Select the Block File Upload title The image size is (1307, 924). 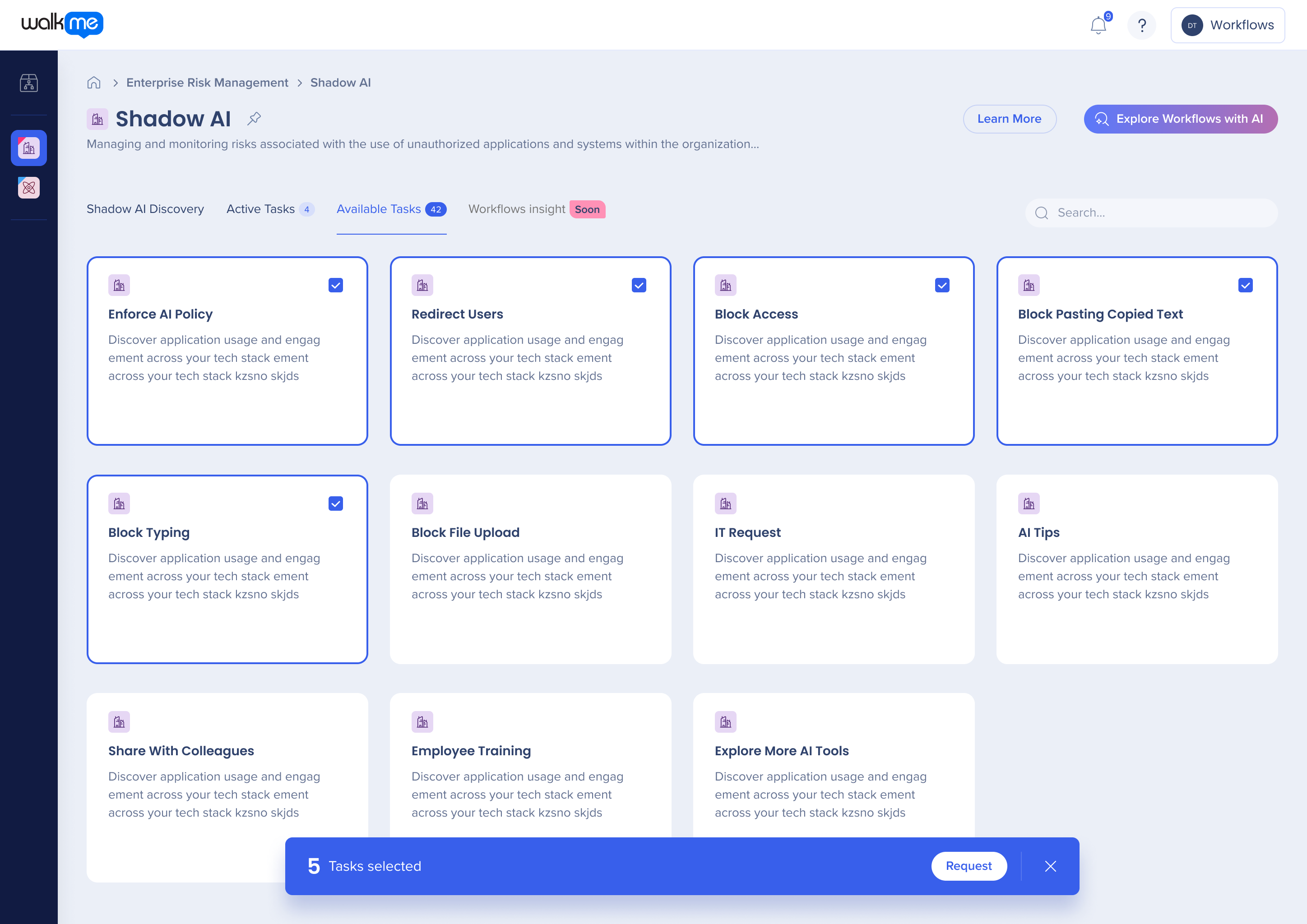point(466,532)
